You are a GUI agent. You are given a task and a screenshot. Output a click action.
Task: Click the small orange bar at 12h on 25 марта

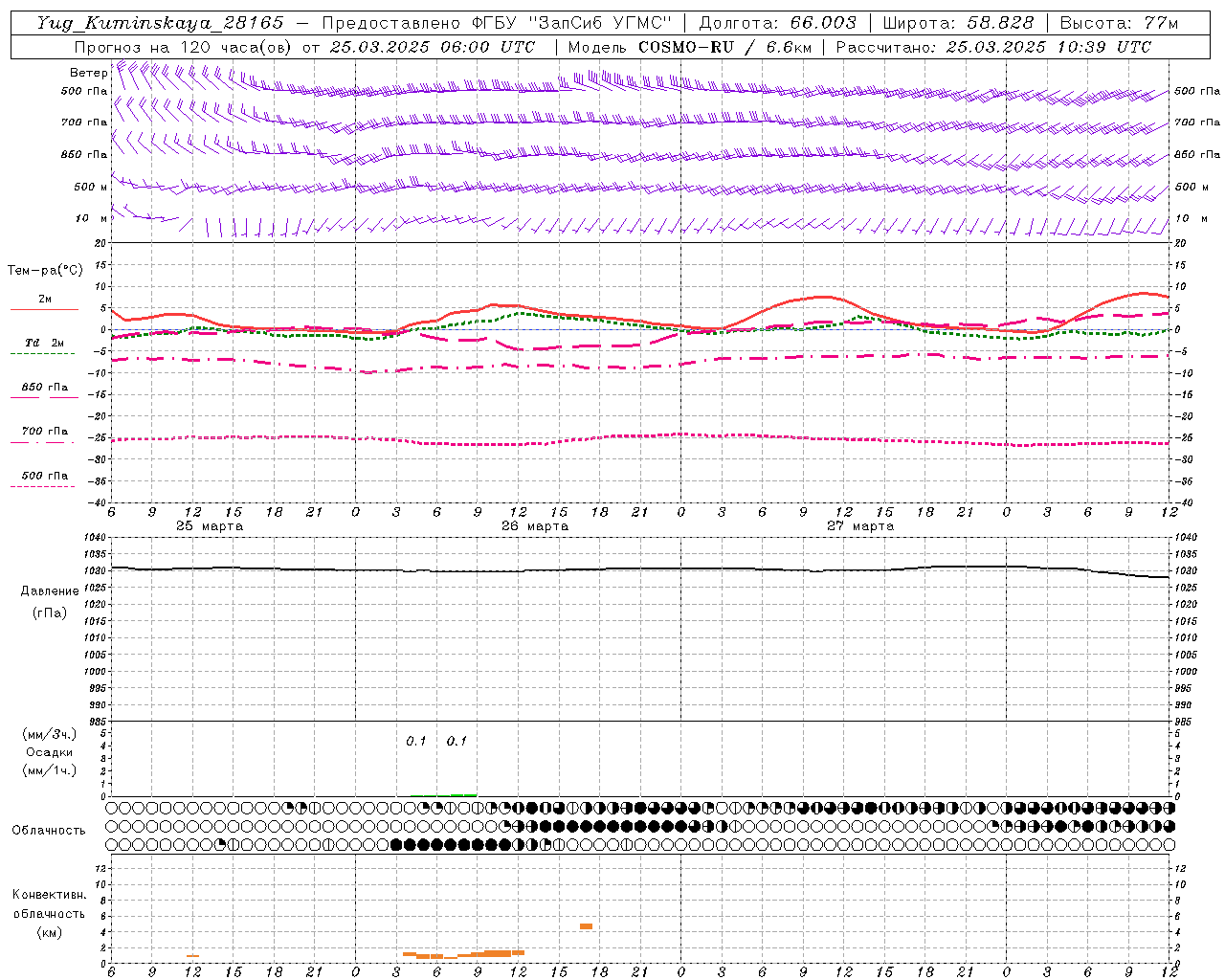point(192,956)
